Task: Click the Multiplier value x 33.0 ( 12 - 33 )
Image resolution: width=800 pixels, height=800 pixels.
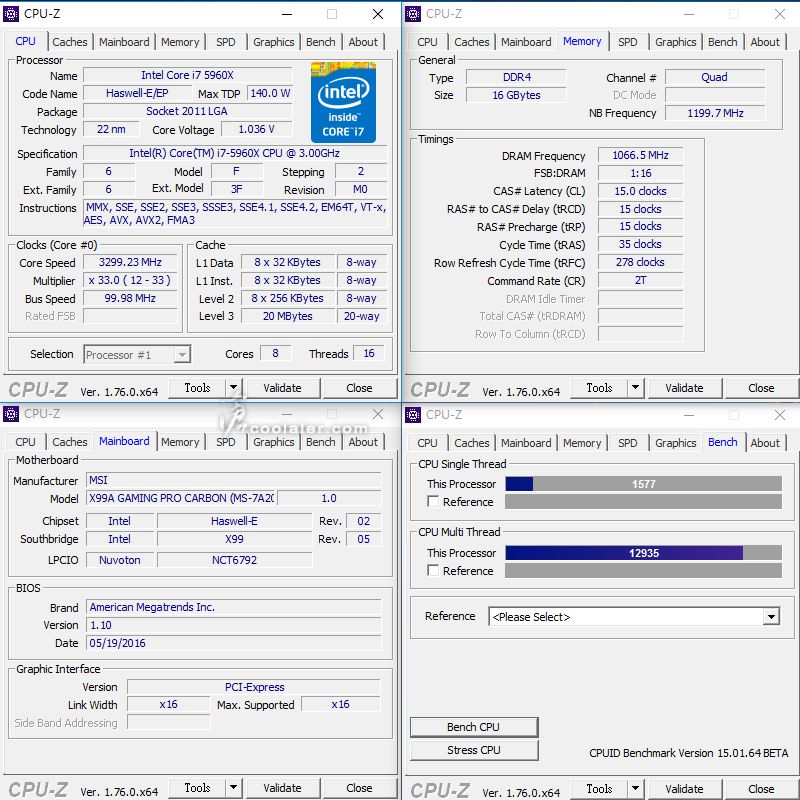Action: [x=130, y=280]
